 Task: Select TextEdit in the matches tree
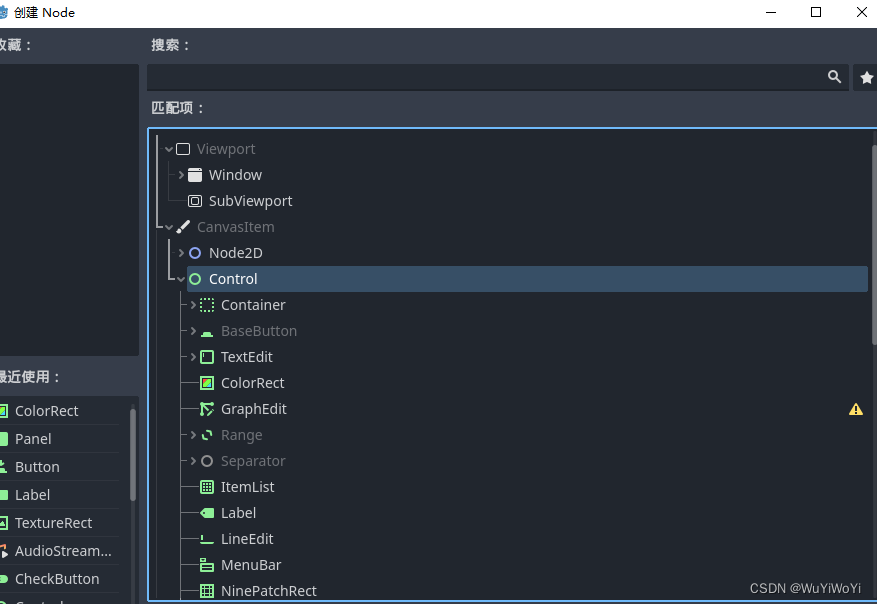point(247,357)
